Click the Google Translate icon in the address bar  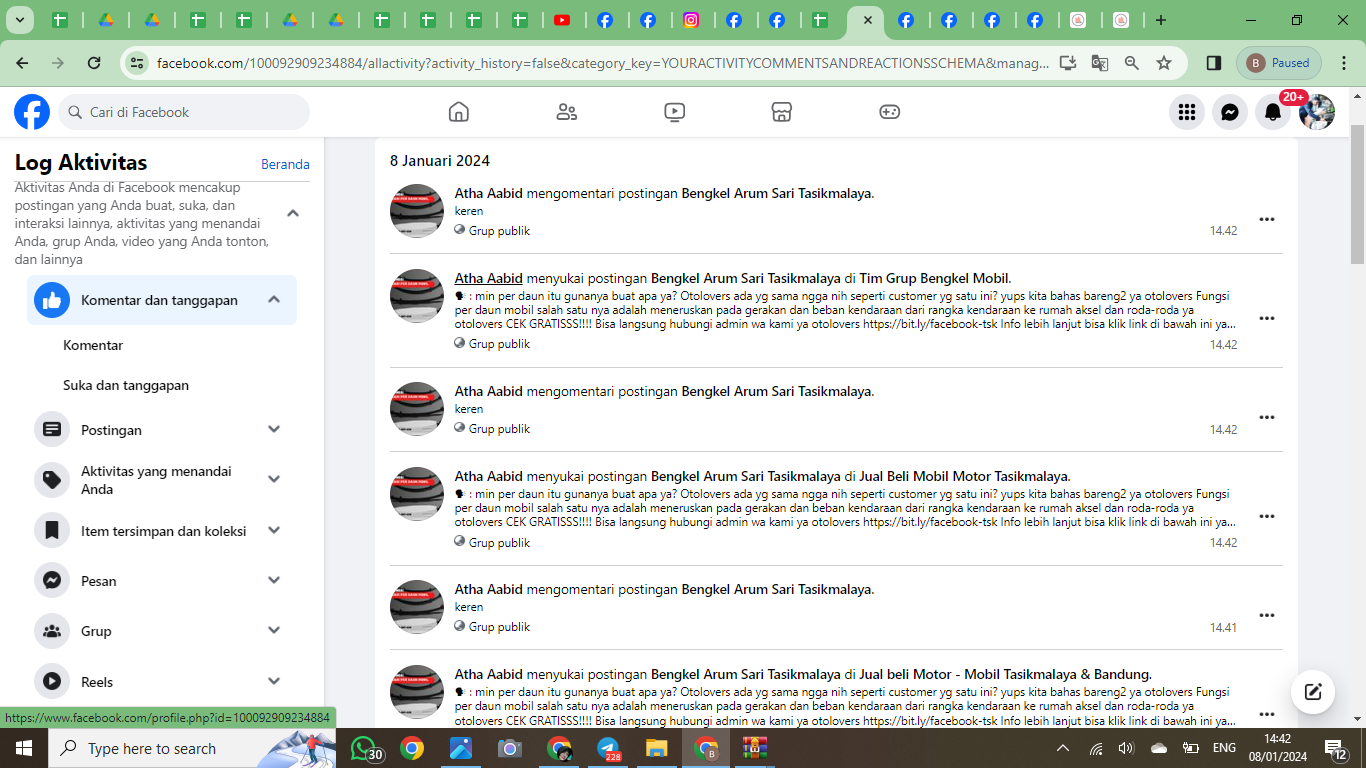(x=1100, y=63)
